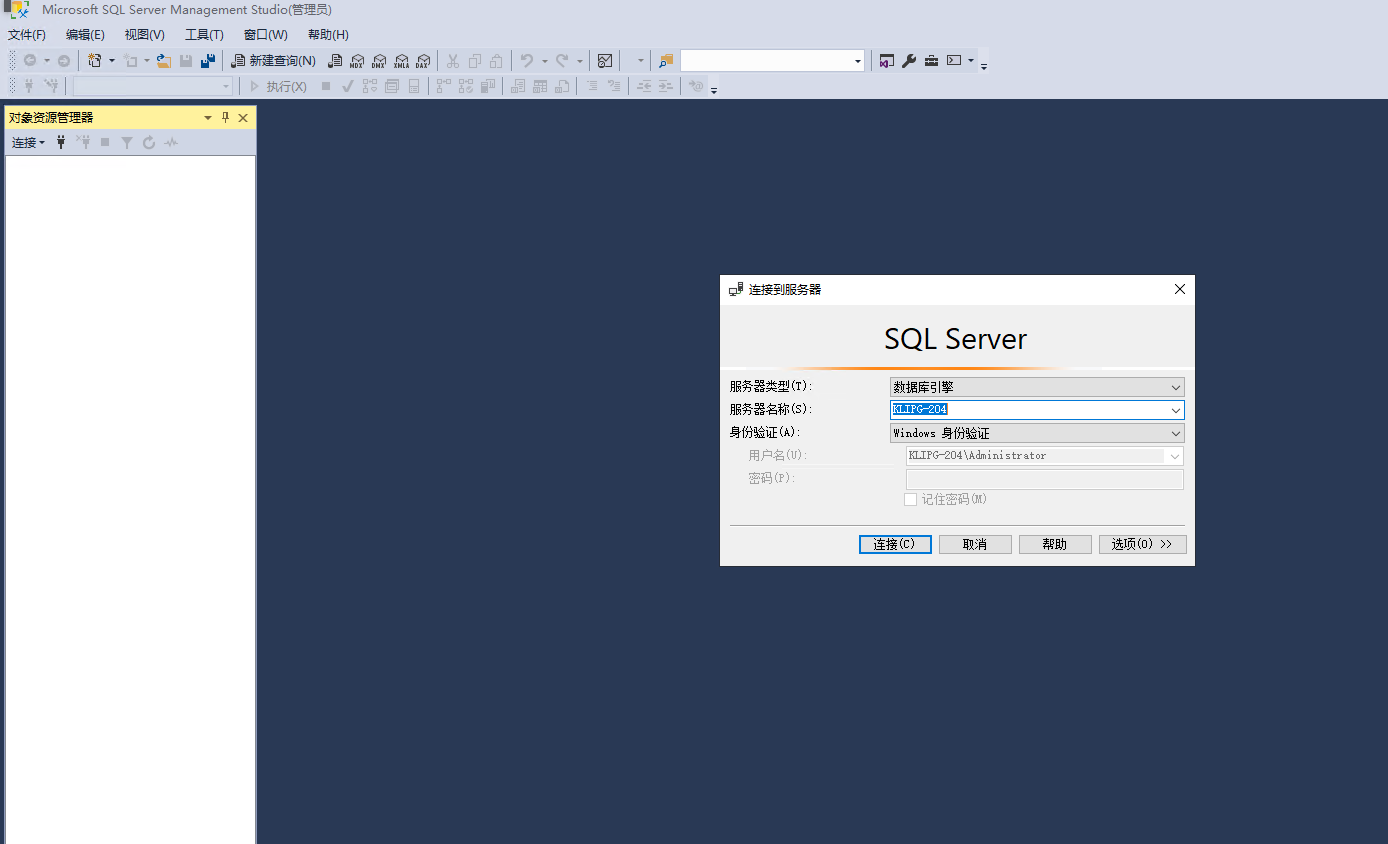Expand the Undo history dropdown arrow
The height and width of the screenshot is (844, 1388).
click(544, 61)
